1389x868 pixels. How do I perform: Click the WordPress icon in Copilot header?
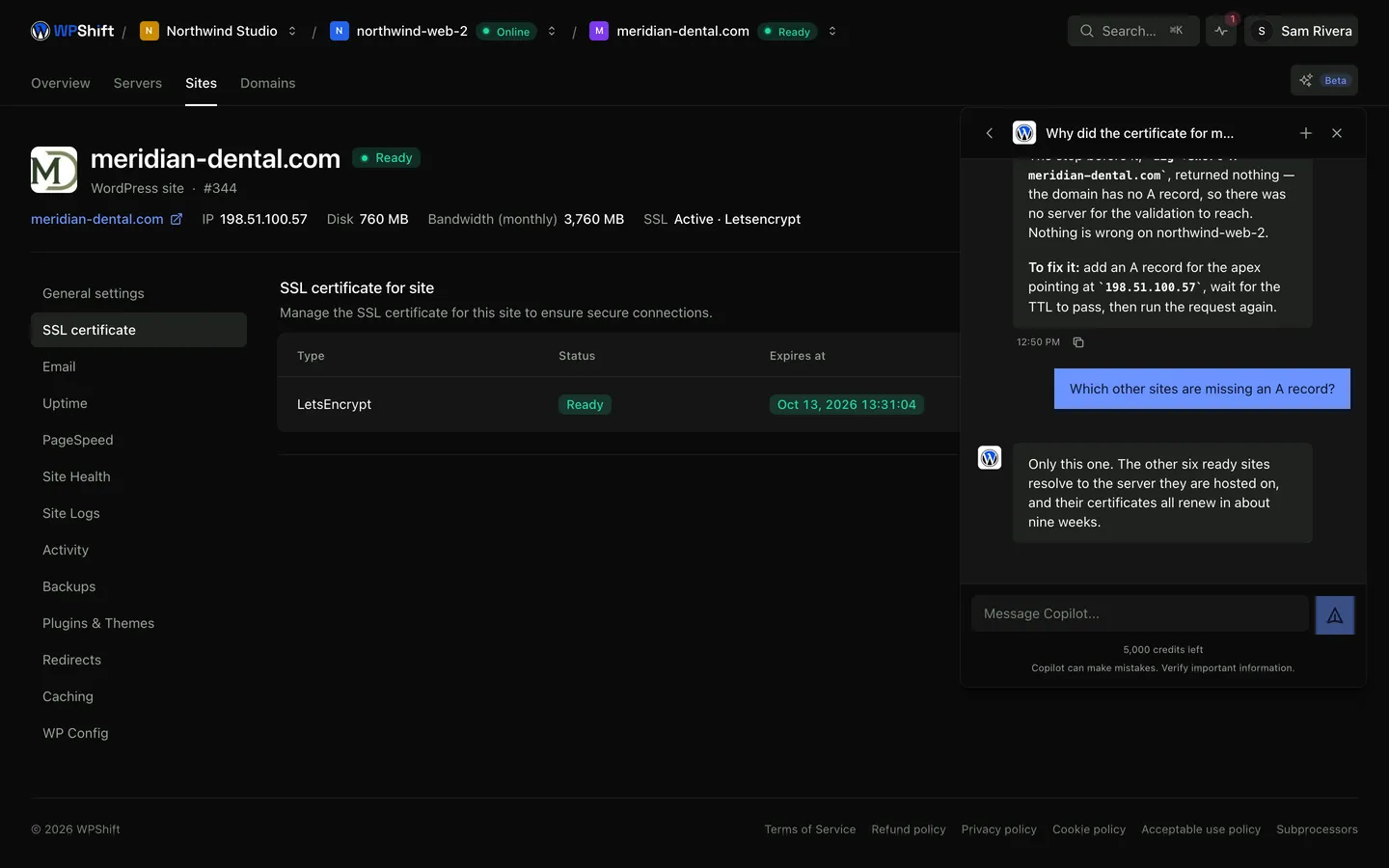1024,132
